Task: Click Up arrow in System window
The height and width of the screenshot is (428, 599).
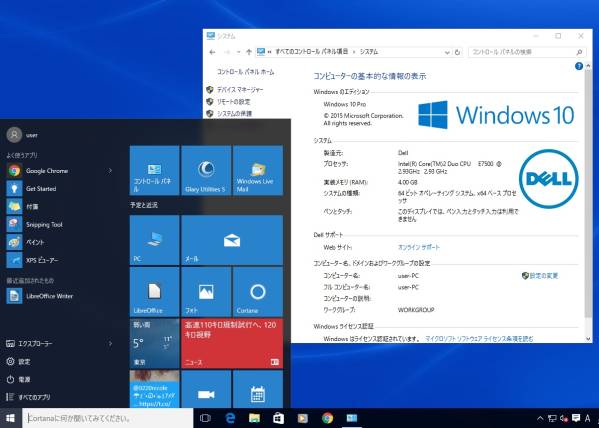Action: (249, 52)
